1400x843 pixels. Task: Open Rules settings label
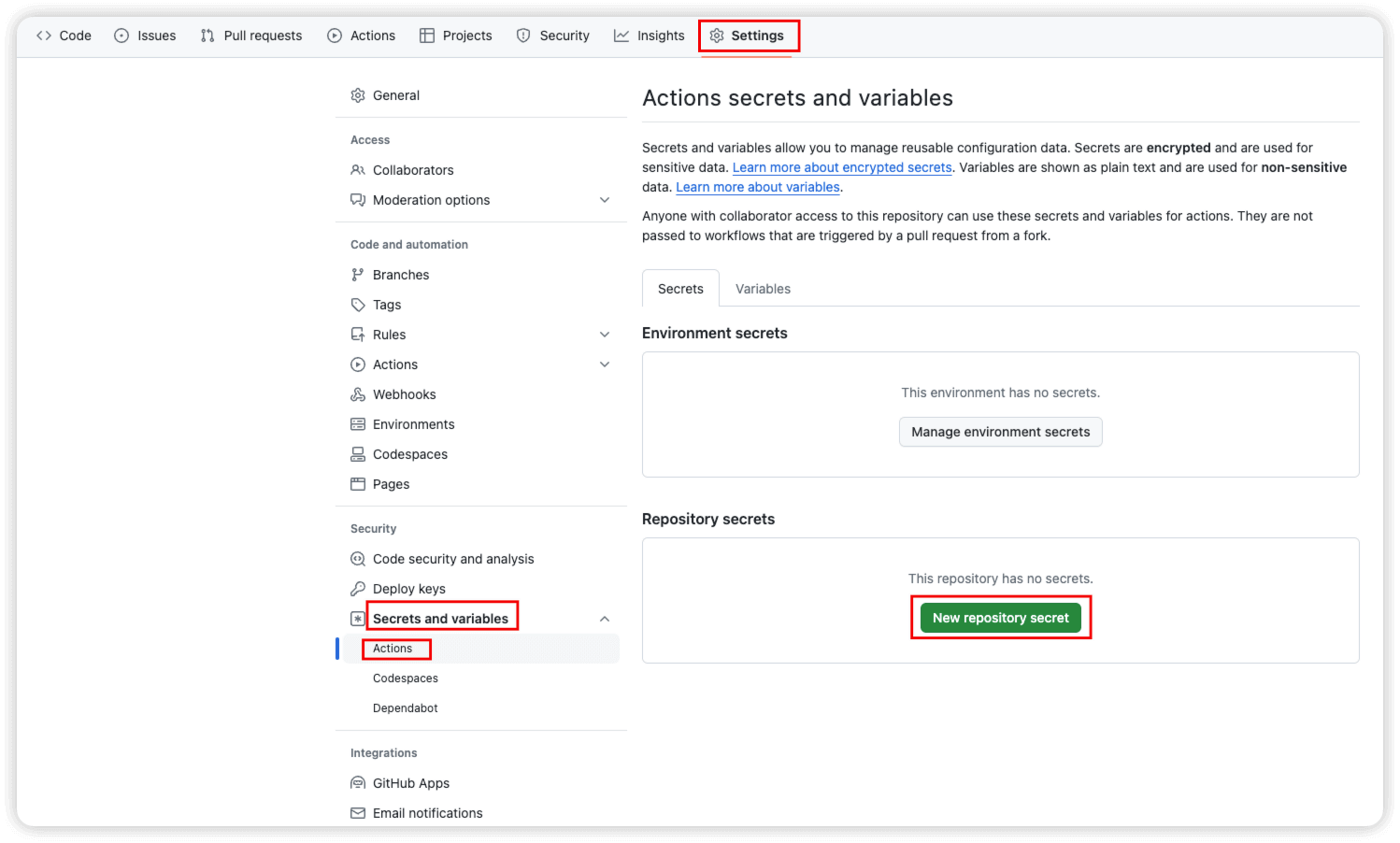click(x=389, y=335)
